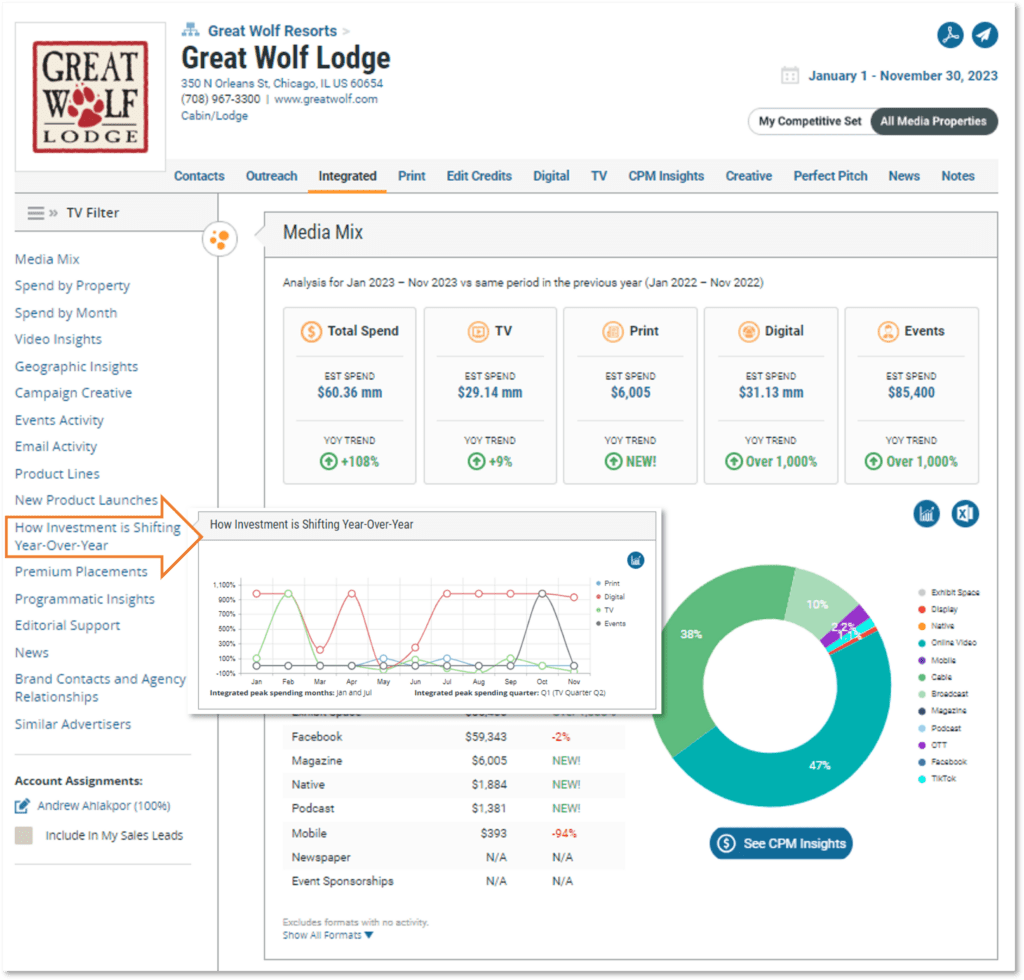1024x980 pixels.
Task: Click the Digital data point for Mar
Action: point(320,650)
